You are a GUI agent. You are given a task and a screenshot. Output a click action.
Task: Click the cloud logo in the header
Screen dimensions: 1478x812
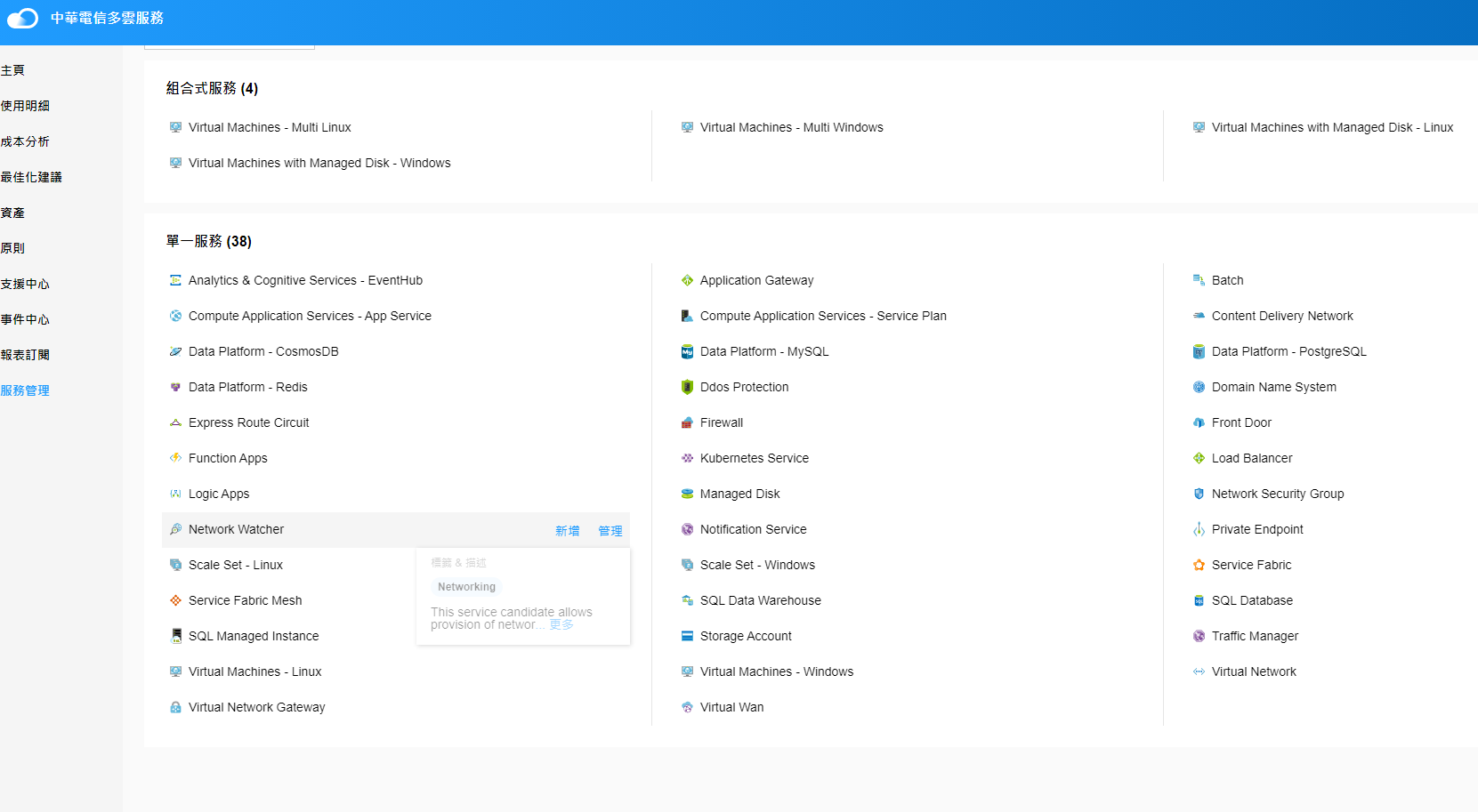[23, 18]
